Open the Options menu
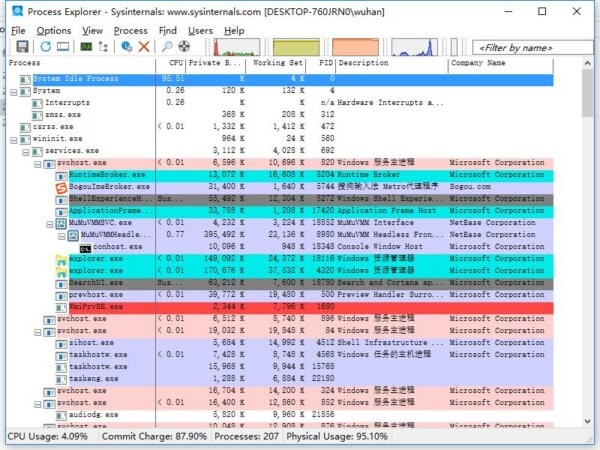The width and height of the screenshot is (600, 450). pyautogui.click(x=54, y=31)
